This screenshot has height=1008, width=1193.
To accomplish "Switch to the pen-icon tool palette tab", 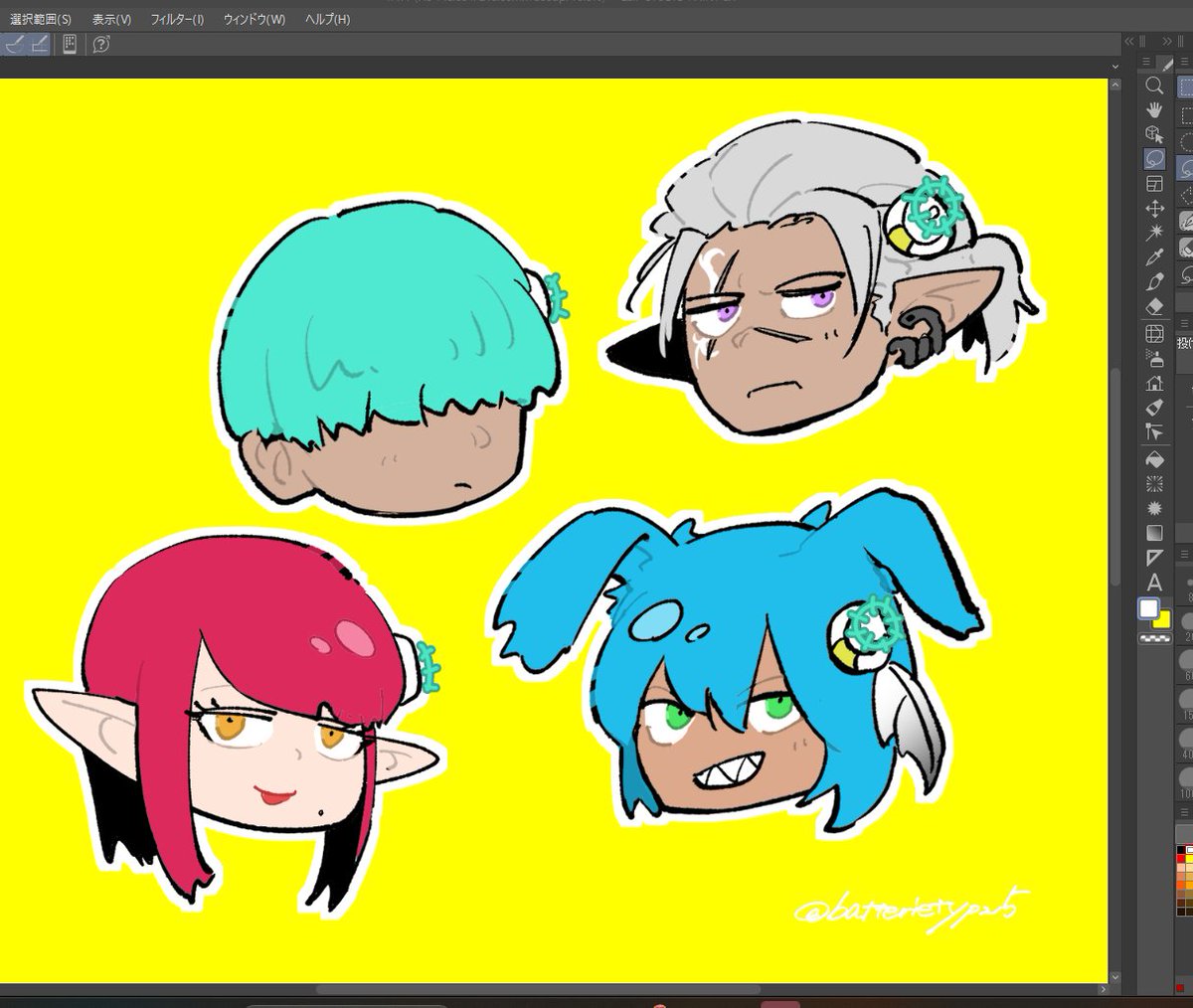I will 1166,64.
